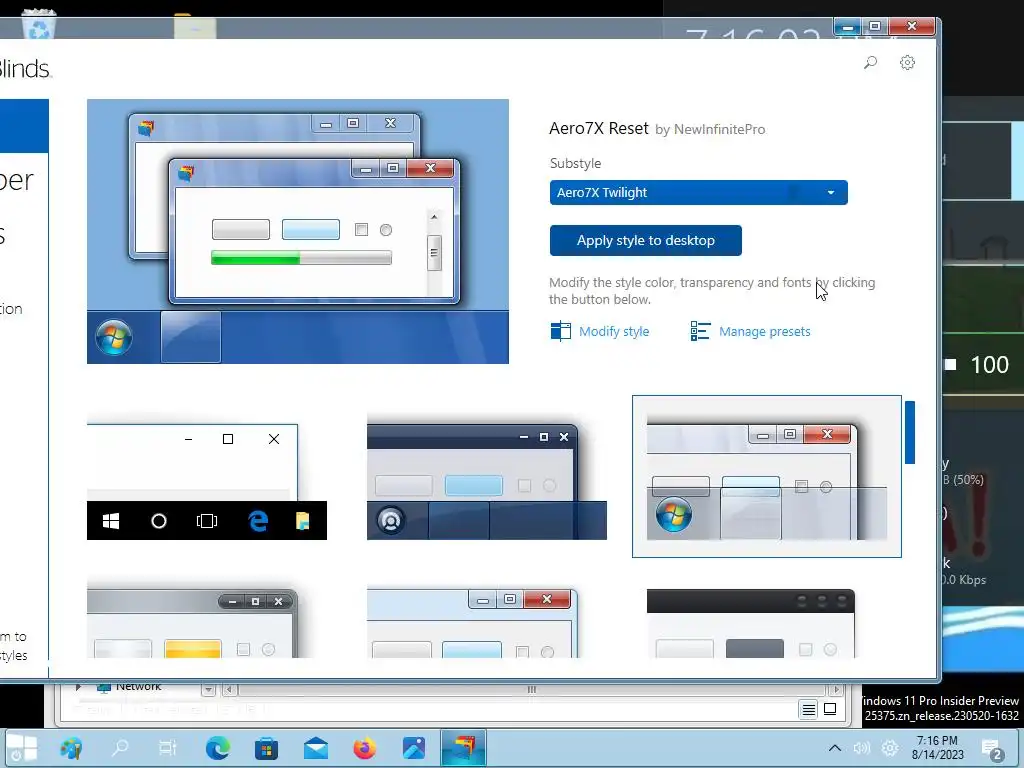The image size is (1024, 768).
Task: Select the light blue style with red close
Action: (x=472, y=624)
